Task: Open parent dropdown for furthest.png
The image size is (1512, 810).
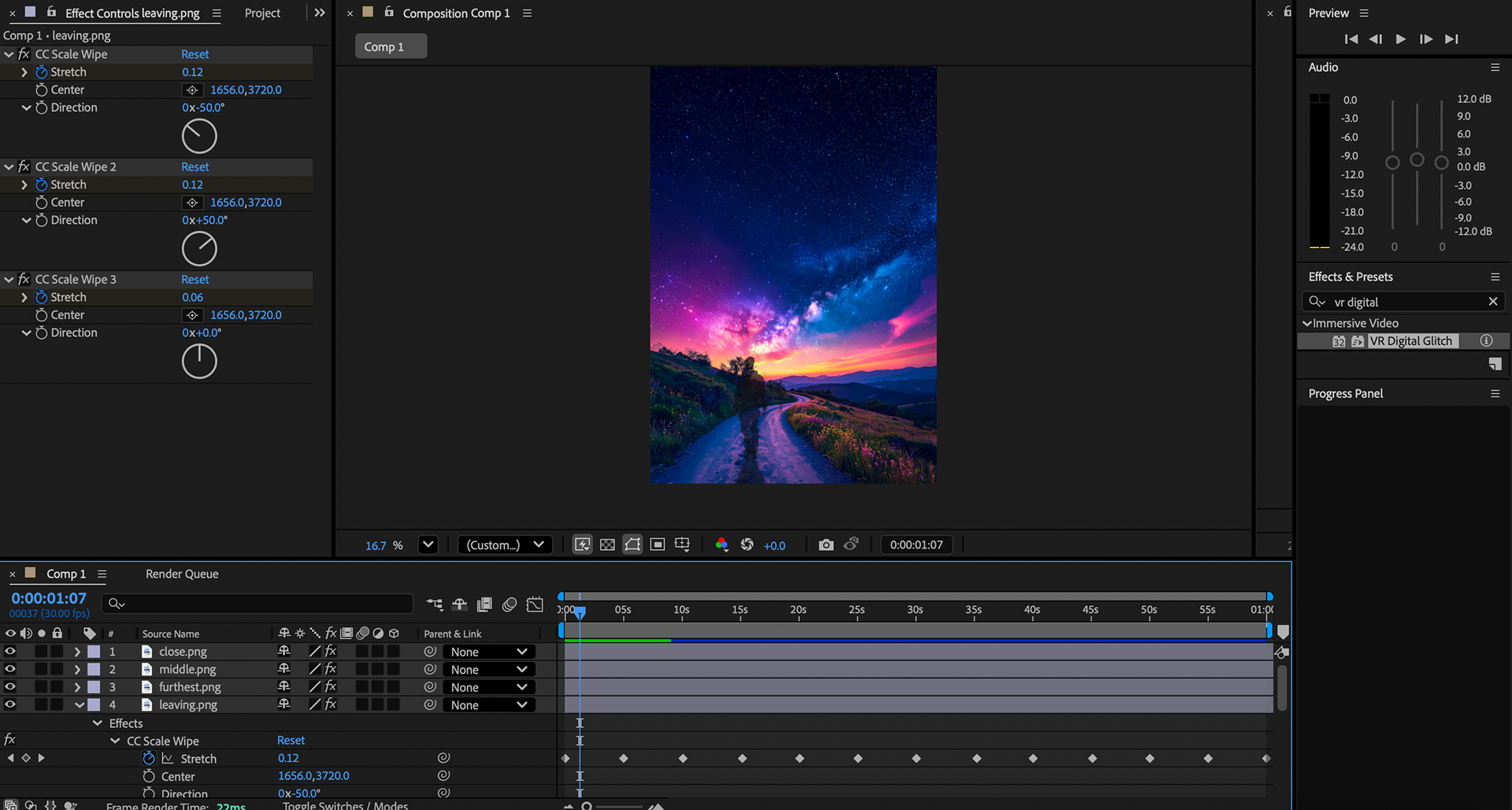Action: [x=489, y=687]
